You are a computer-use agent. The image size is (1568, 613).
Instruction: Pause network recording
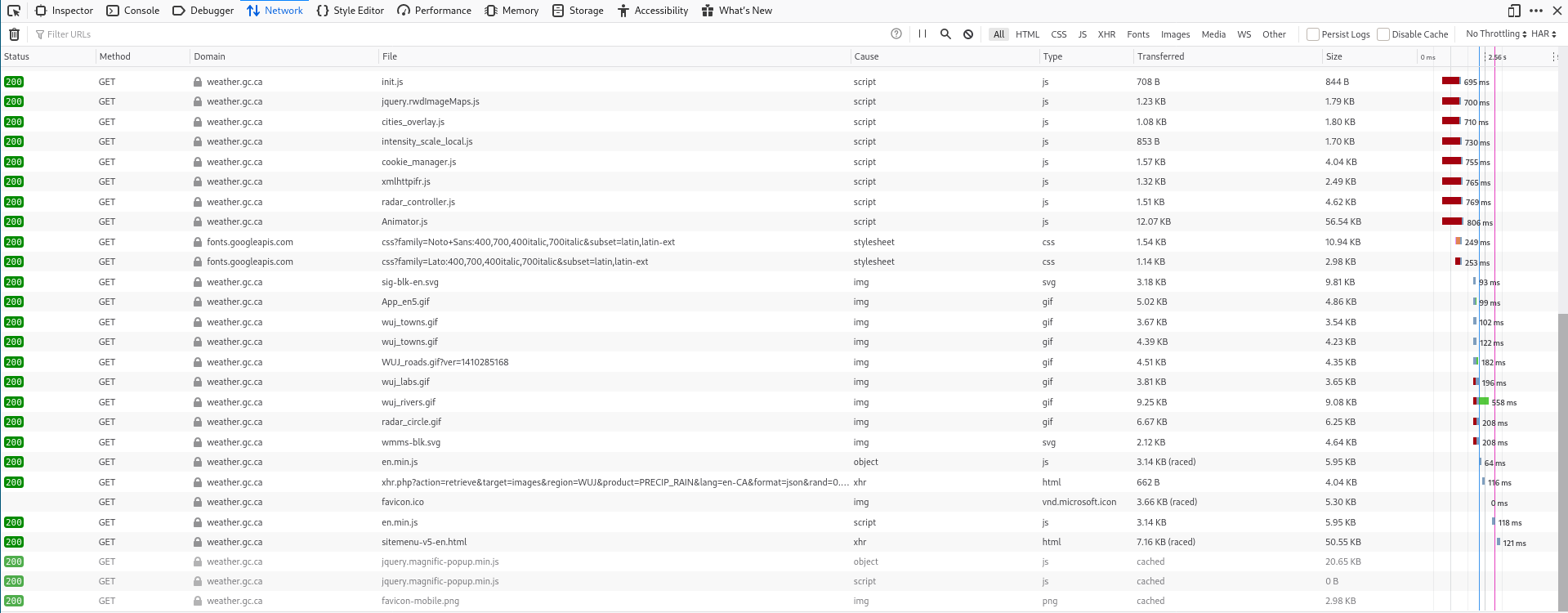point(922,34)
